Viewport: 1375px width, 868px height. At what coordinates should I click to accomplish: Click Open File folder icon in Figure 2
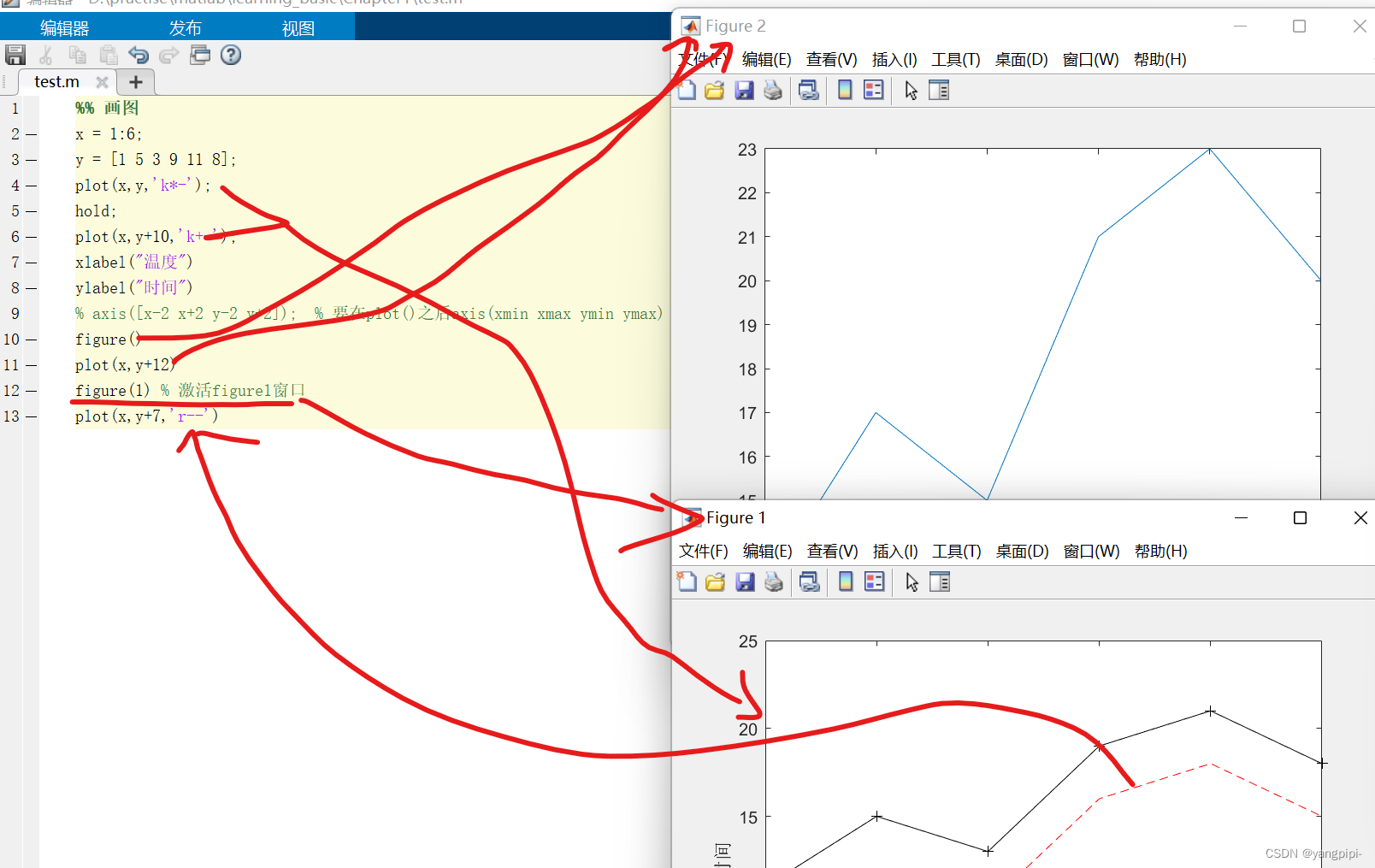(x=715, y=91)
